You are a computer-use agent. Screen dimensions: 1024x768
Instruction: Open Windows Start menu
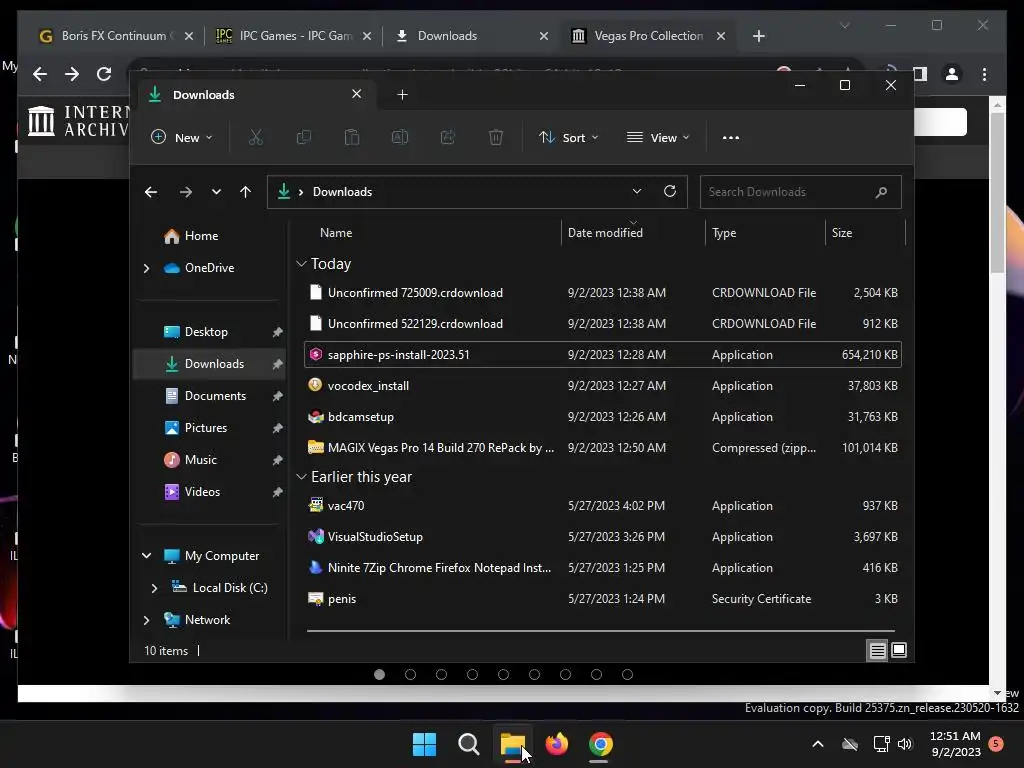point(424,744)
